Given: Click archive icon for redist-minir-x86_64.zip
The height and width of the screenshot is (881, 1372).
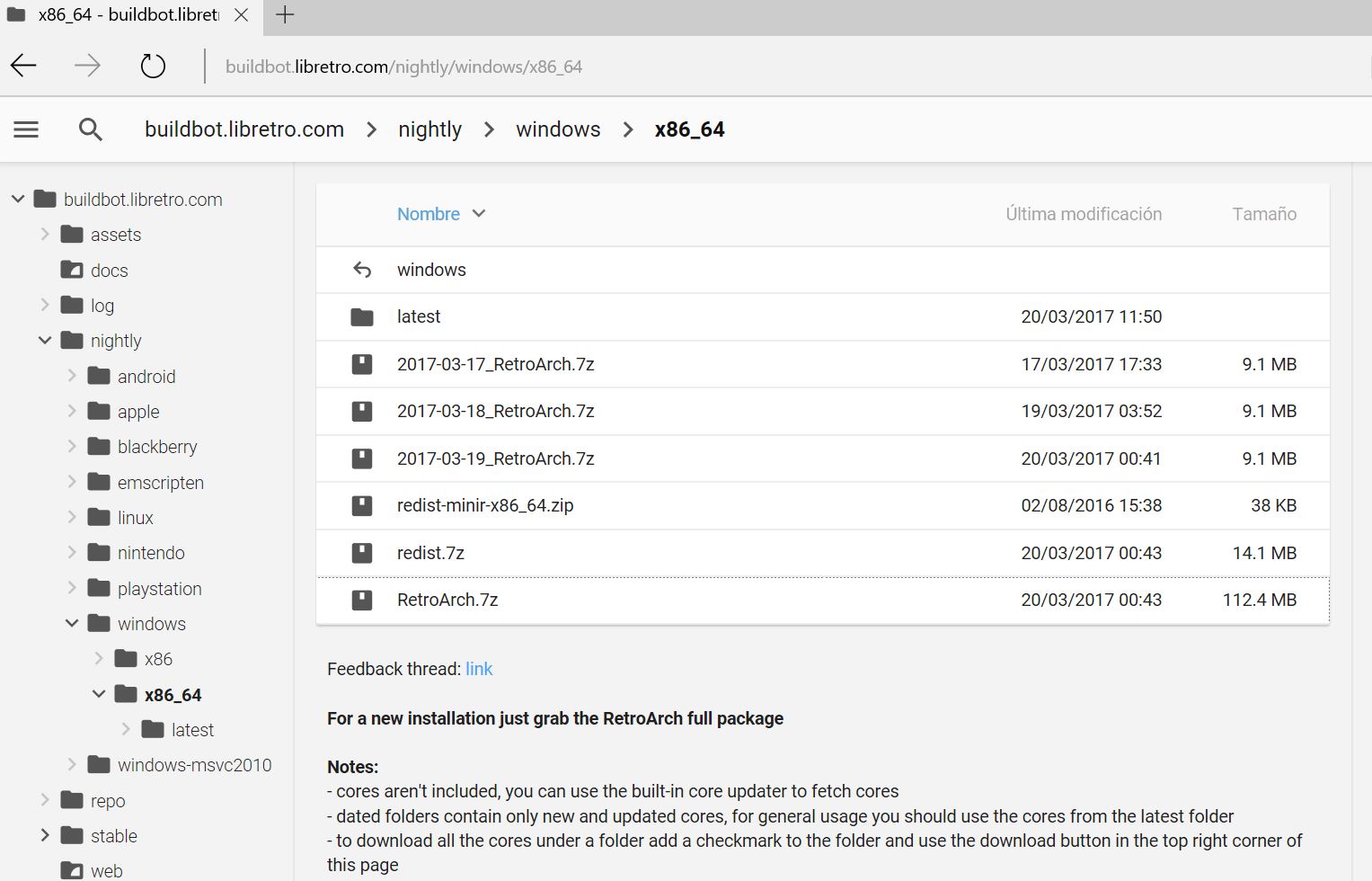Looking at the screenshot, I should click(x=362, y=505).
